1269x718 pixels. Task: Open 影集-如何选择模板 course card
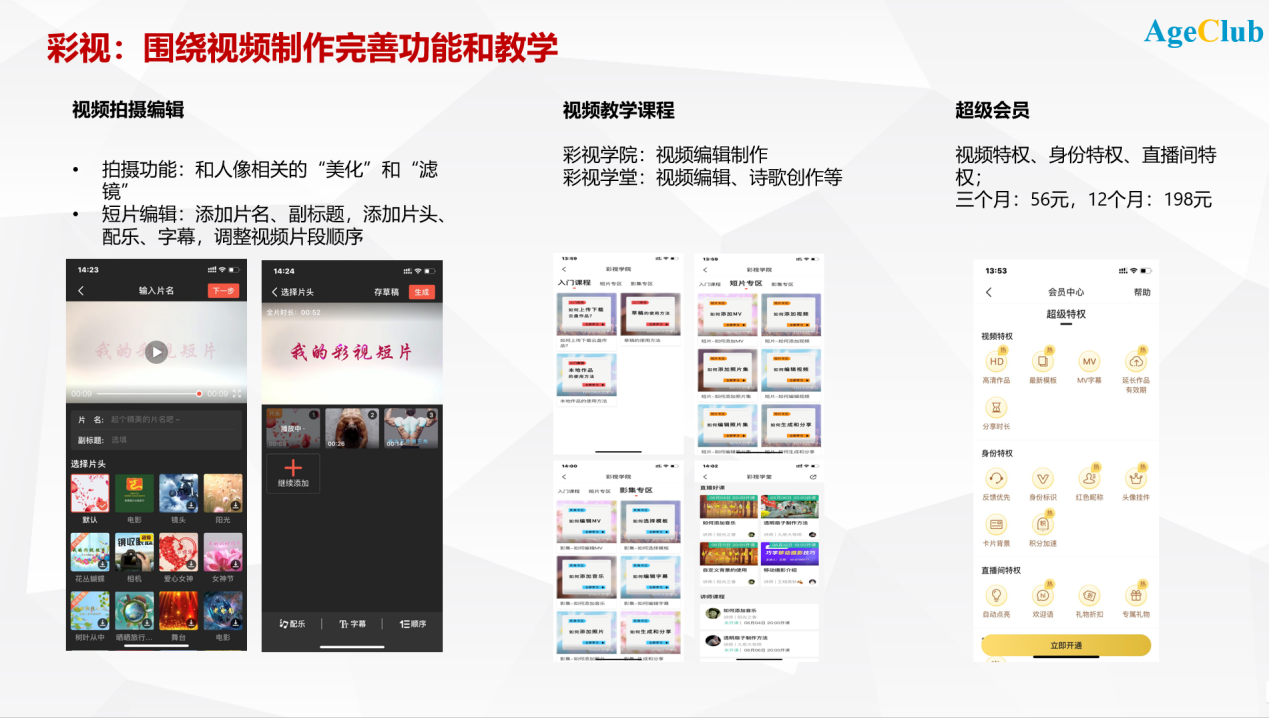coord(652,527)
